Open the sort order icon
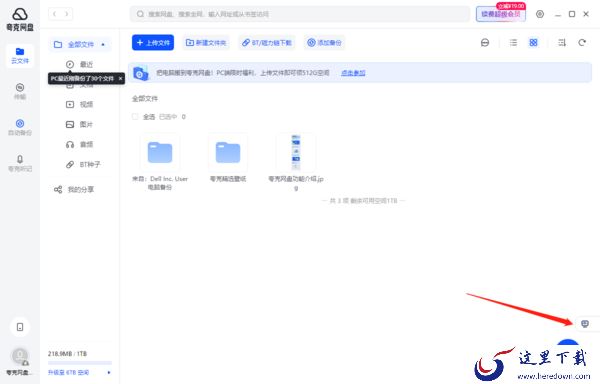The width and height of the screenshot is (600, 384). [562, 42]
